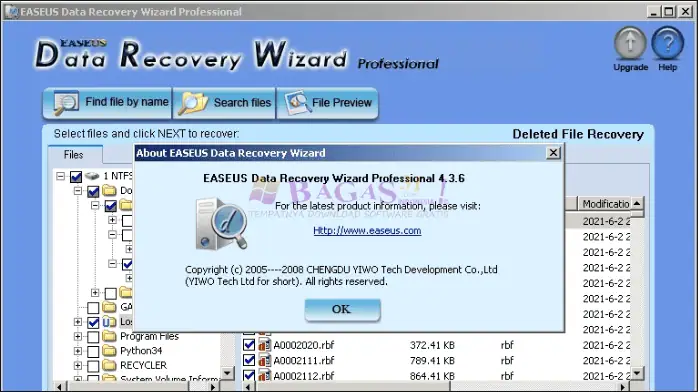Open the File Preview button
This screenshot has width=698, height=392.
pyautogui.click(x=328, y=103)
